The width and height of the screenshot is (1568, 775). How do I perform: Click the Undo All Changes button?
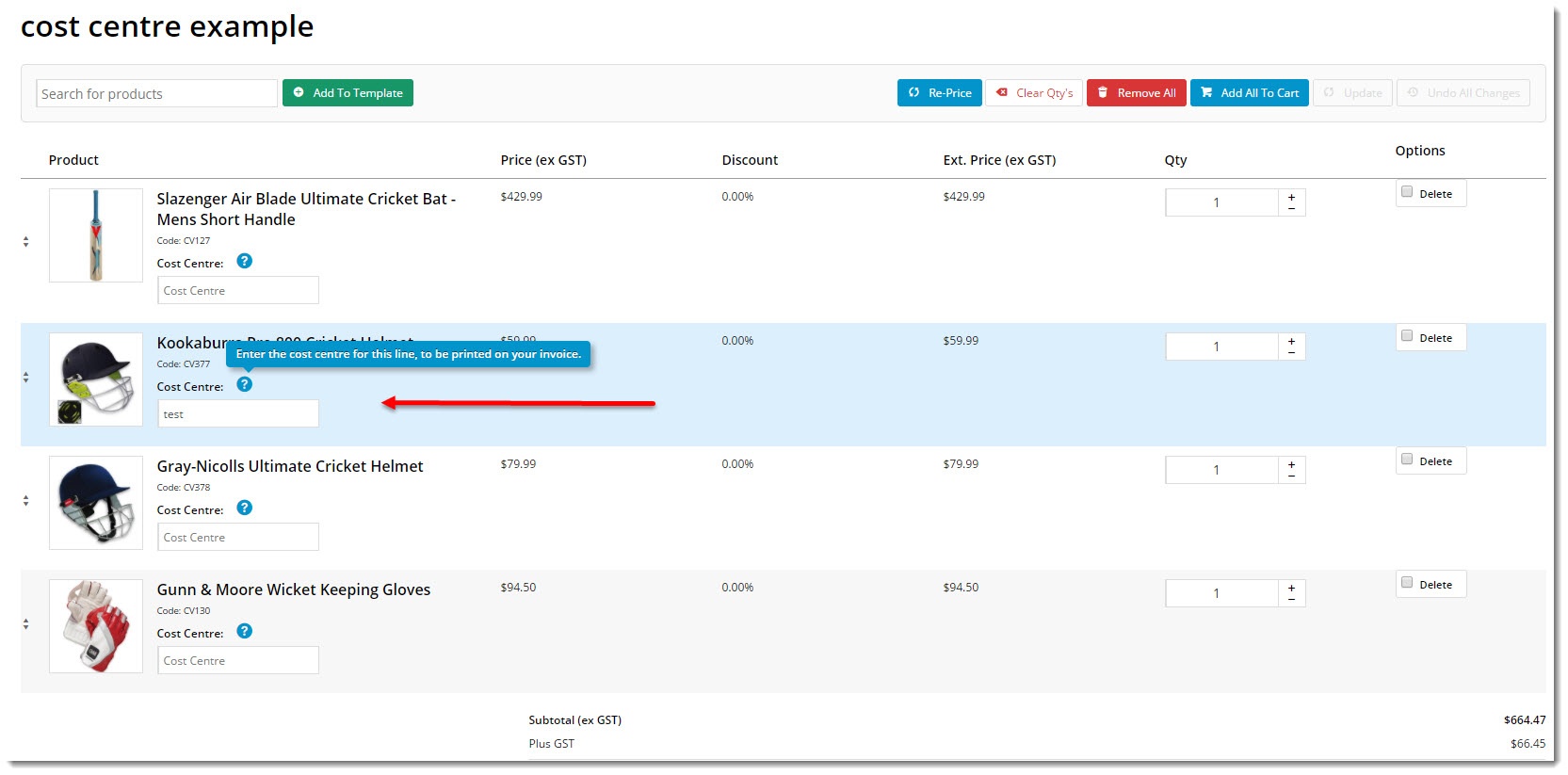click(1463, 92)
